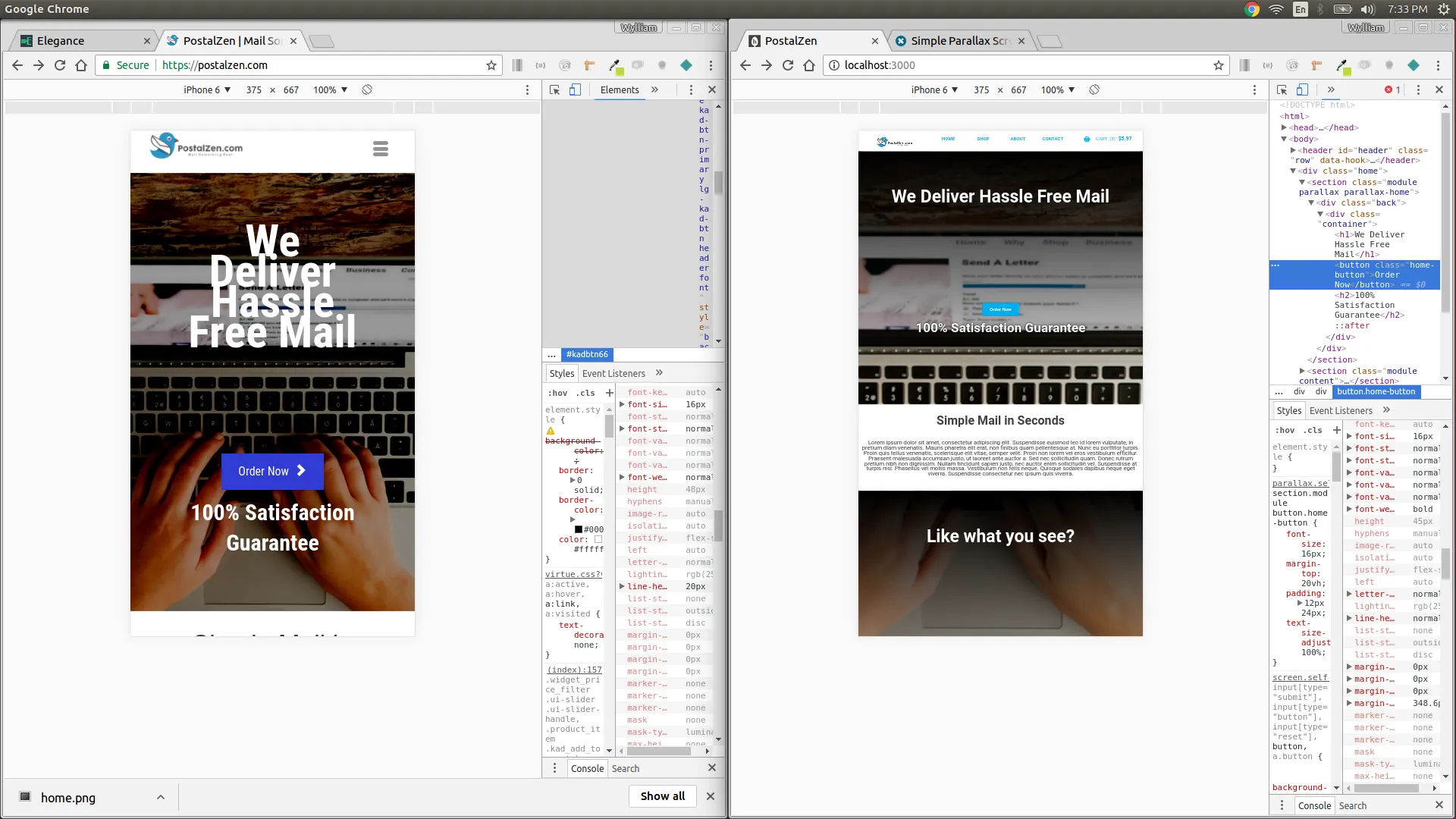The height and width of the screenshot is (819, 1456).
Task: Open iPhone 6 device dropdown in right window
Action: pyautogui.click(x=934, y=89)
